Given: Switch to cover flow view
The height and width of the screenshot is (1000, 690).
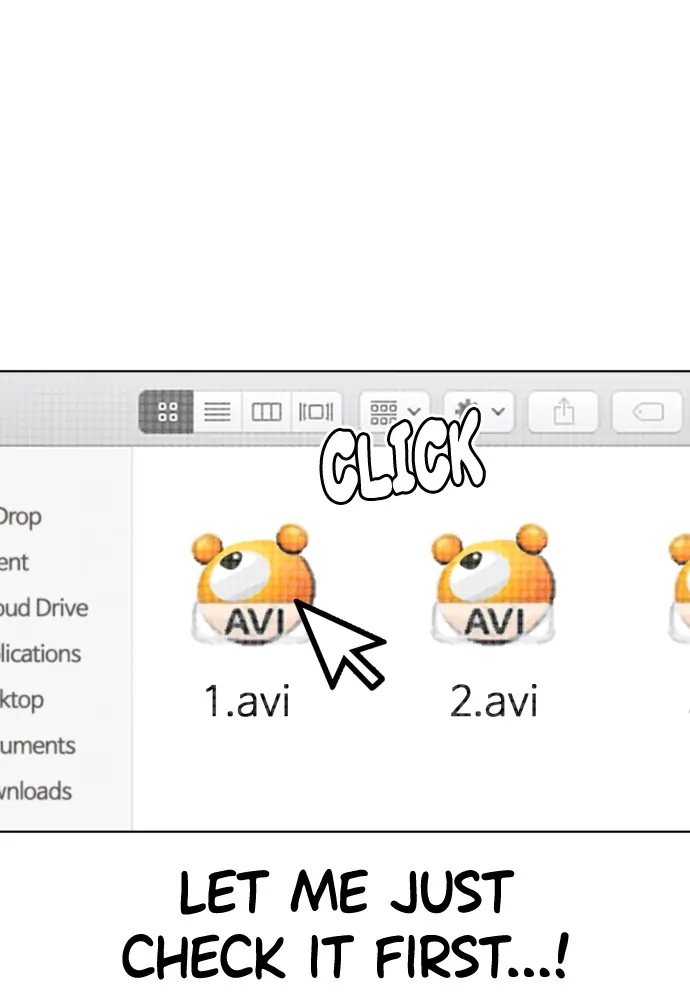Looking at the screenshot, I should (316, 411).
